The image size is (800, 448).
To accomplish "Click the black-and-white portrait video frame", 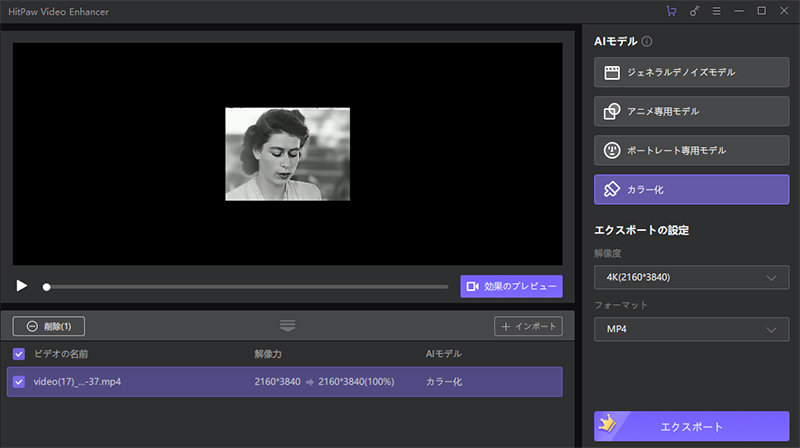I will click(288, 154).
